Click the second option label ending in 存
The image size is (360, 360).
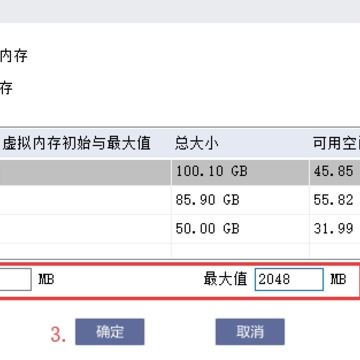tap(6, 88)
